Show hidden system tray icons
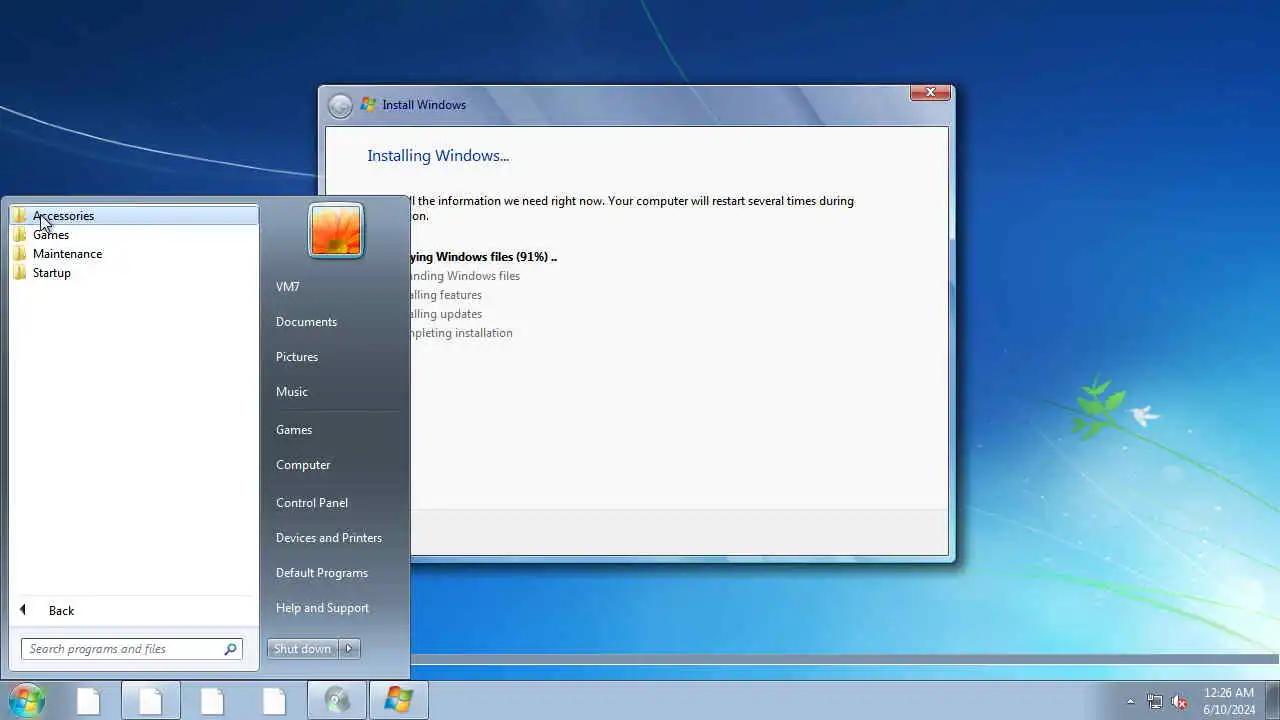Image resolution: width=1280 pixels, height=720 pixels. (x=1130, y=701)
